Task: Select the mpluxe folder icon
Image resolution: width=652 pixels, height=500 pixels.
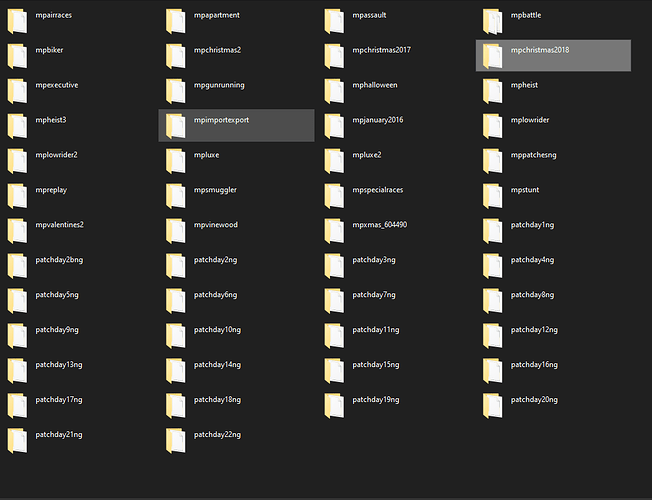Action: pyautogui.click(x=176, y=161)
